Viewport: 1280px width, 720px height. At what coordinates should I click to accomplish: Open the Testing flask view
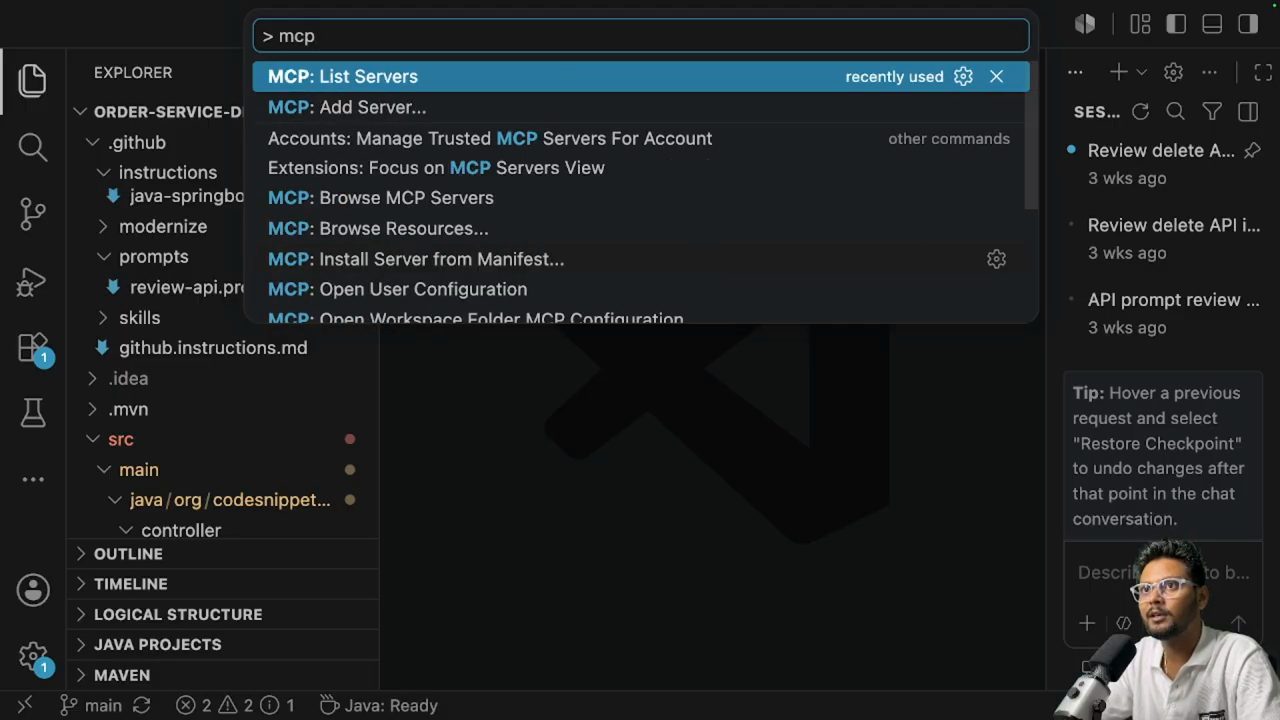tap(32, 412)
